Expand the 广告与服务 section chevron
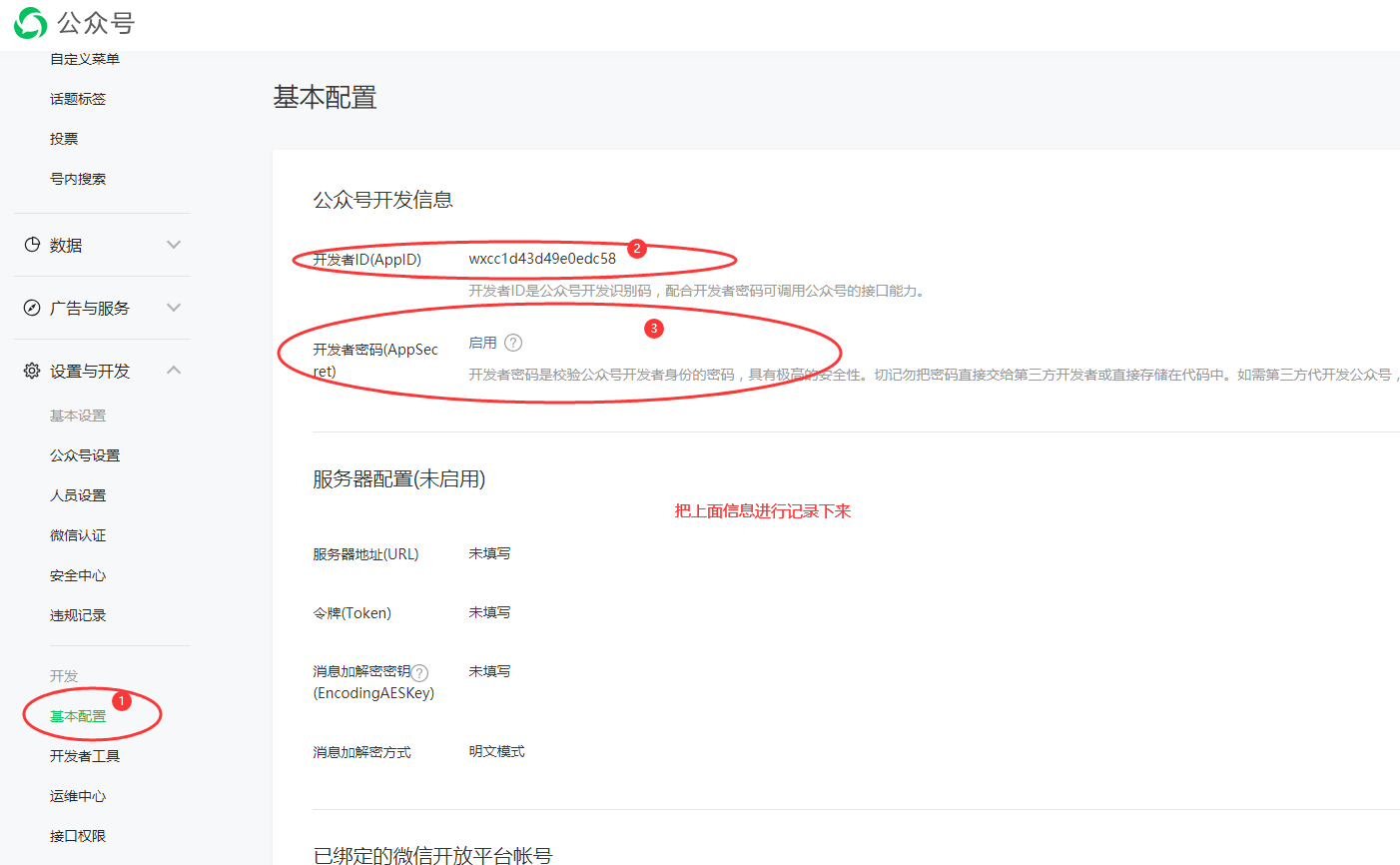This screenshot has width=1400, height=865. 174,308
